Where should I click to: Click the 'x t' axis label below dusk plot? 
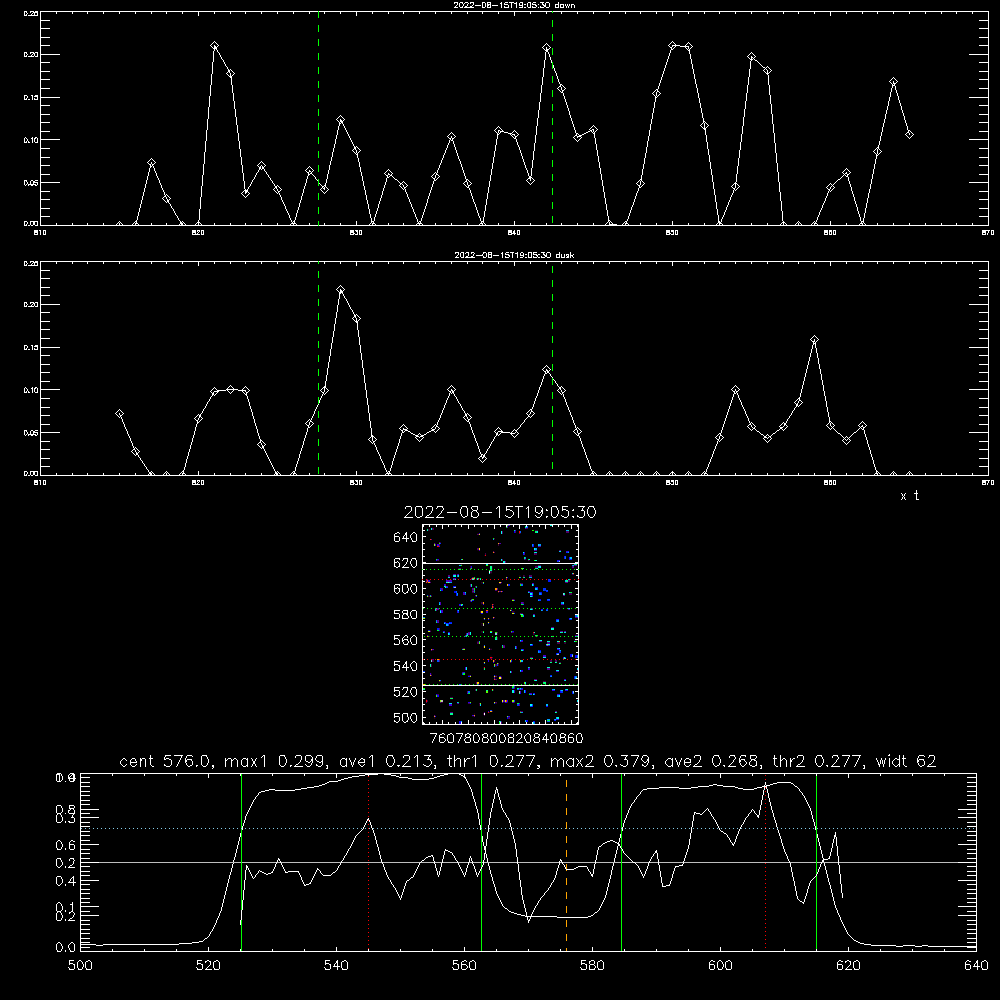coord(910,496)
